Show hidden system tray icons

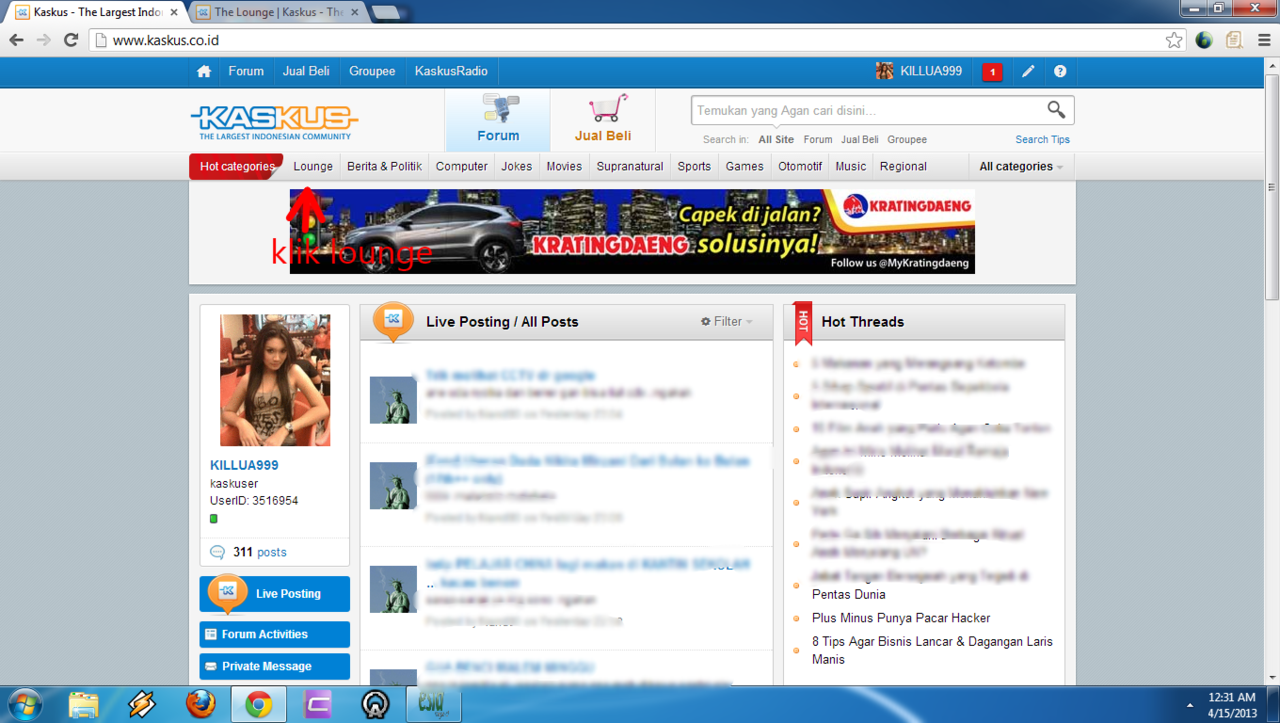(1190, 705)
